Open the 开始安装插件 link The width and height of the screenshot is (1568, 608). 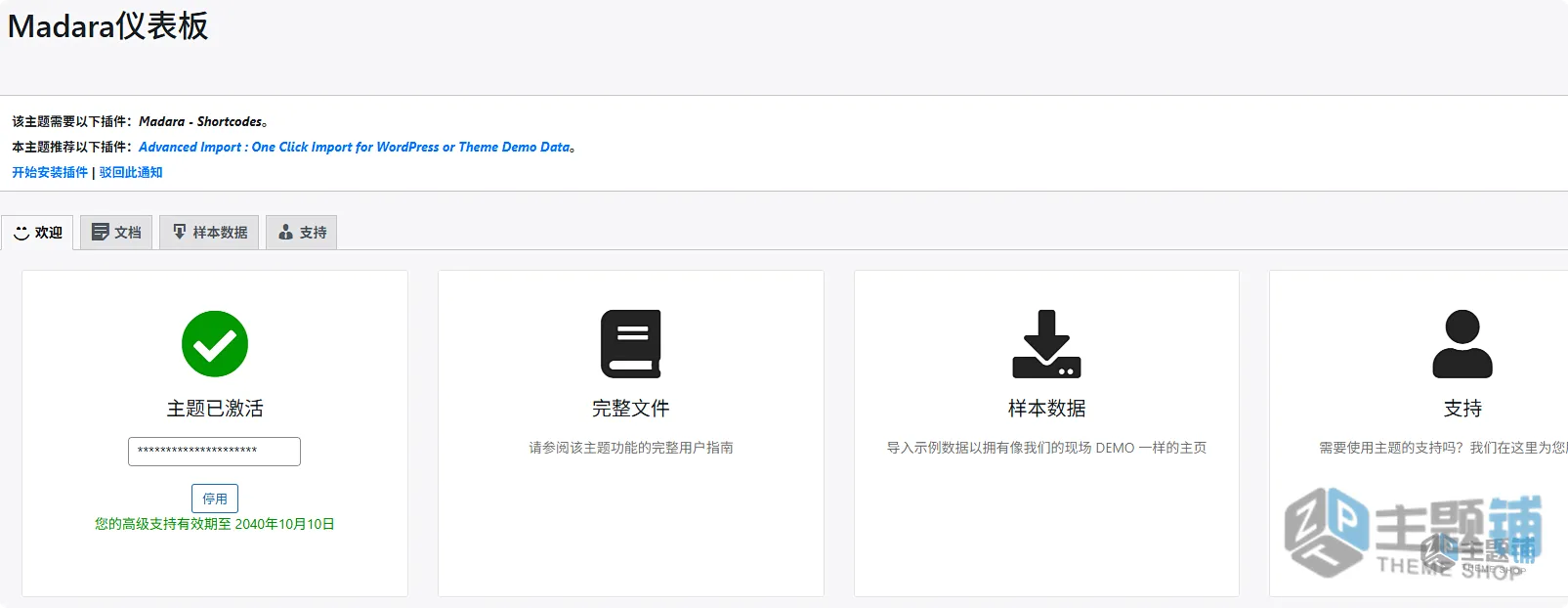50,172
